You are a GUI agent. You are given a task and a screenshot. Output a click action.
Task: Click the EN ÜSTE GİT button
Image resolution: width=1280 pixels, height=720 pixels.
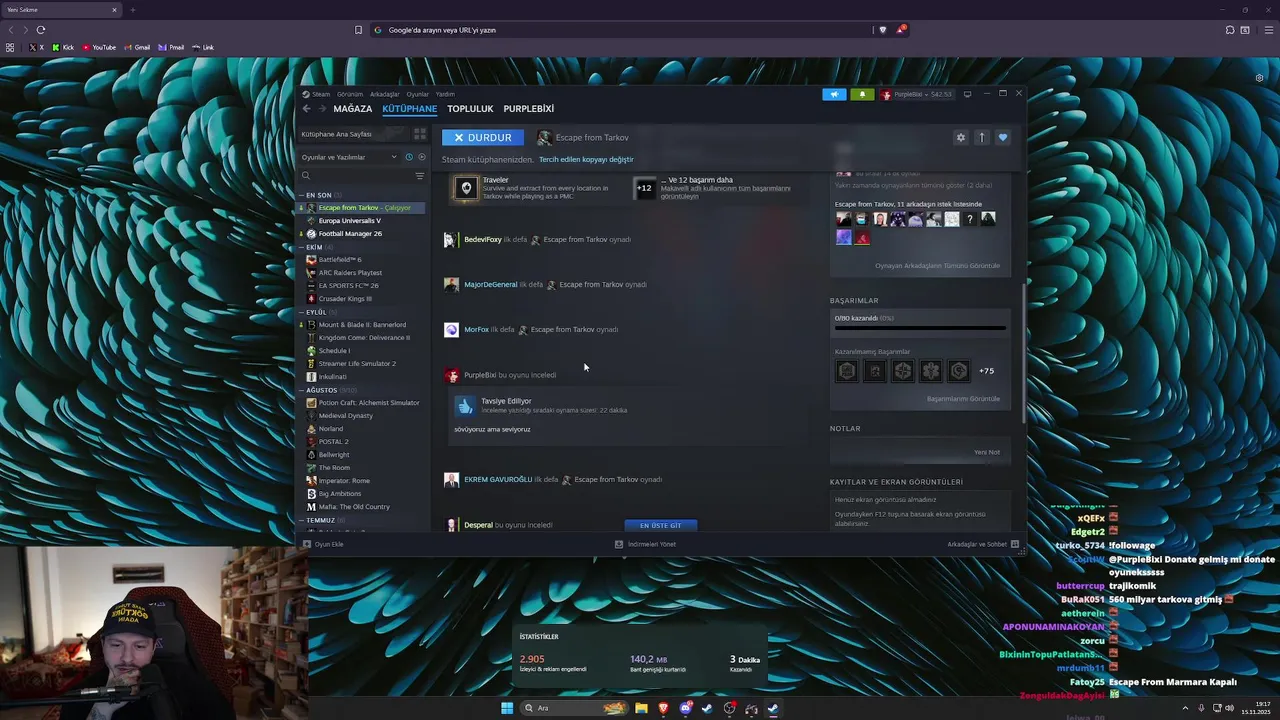click(x=661, y=525)
